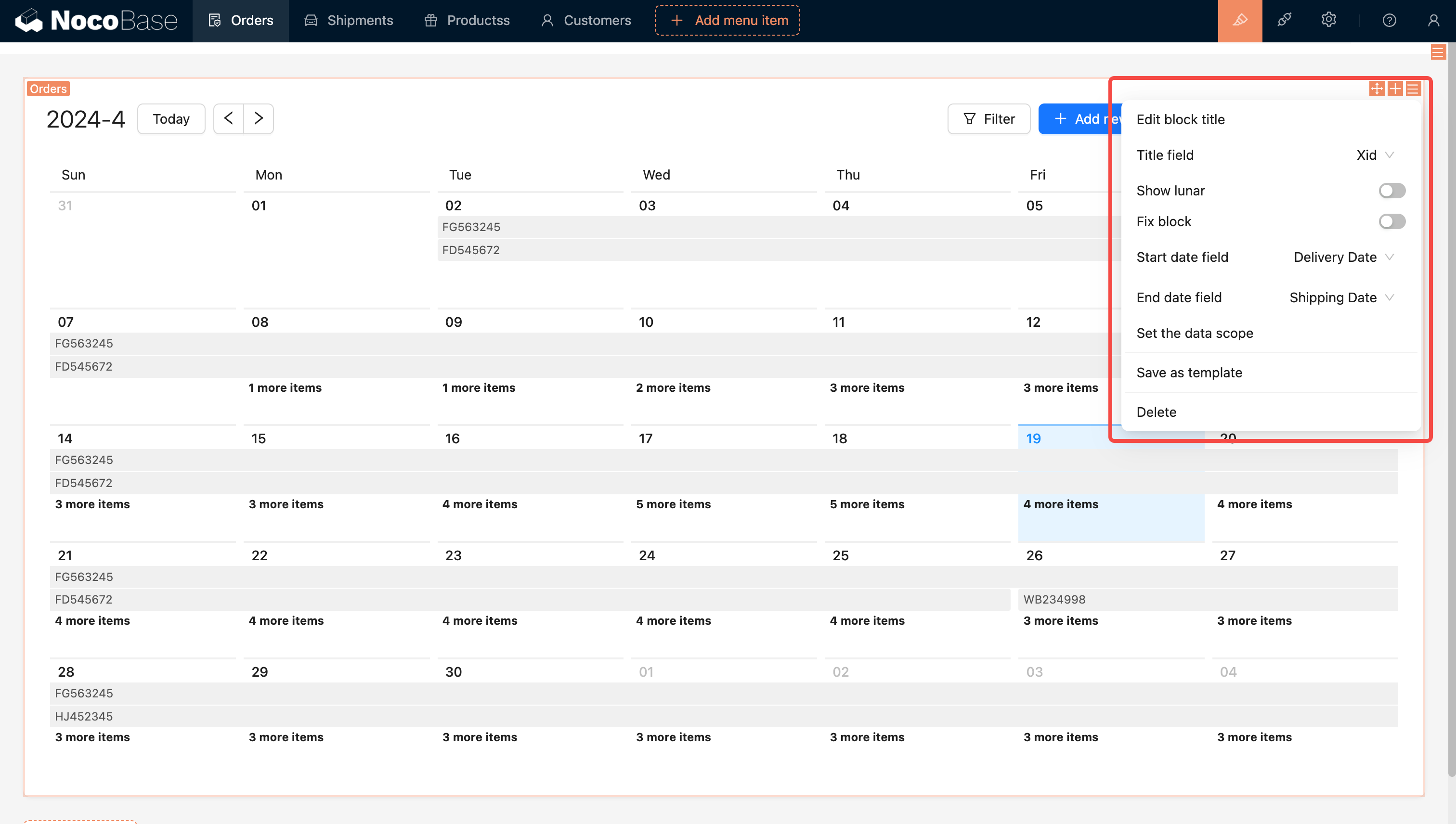
Task: Click the Filter button
Action: pyautogui.click(x=988, y=119)
